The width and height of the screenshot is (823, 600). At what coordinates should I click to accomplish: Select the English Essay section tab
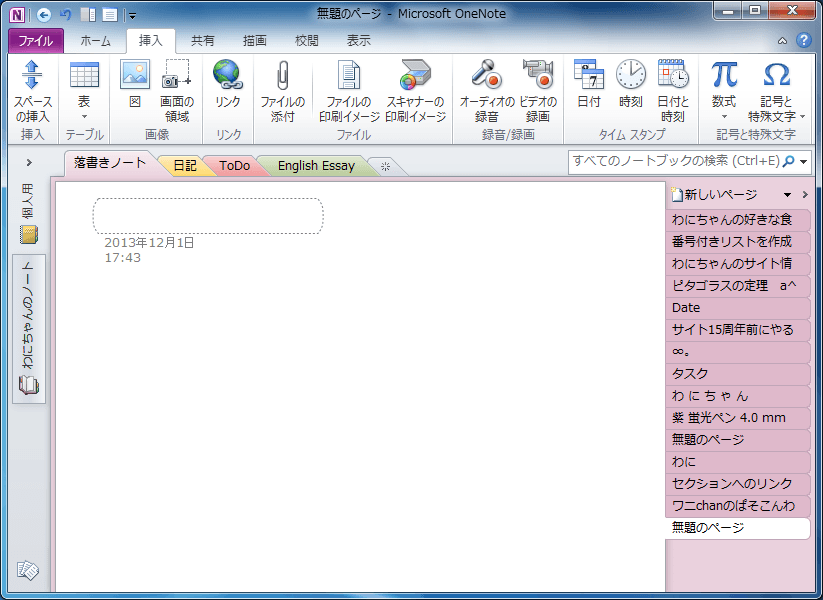click(x=316, y=166)
